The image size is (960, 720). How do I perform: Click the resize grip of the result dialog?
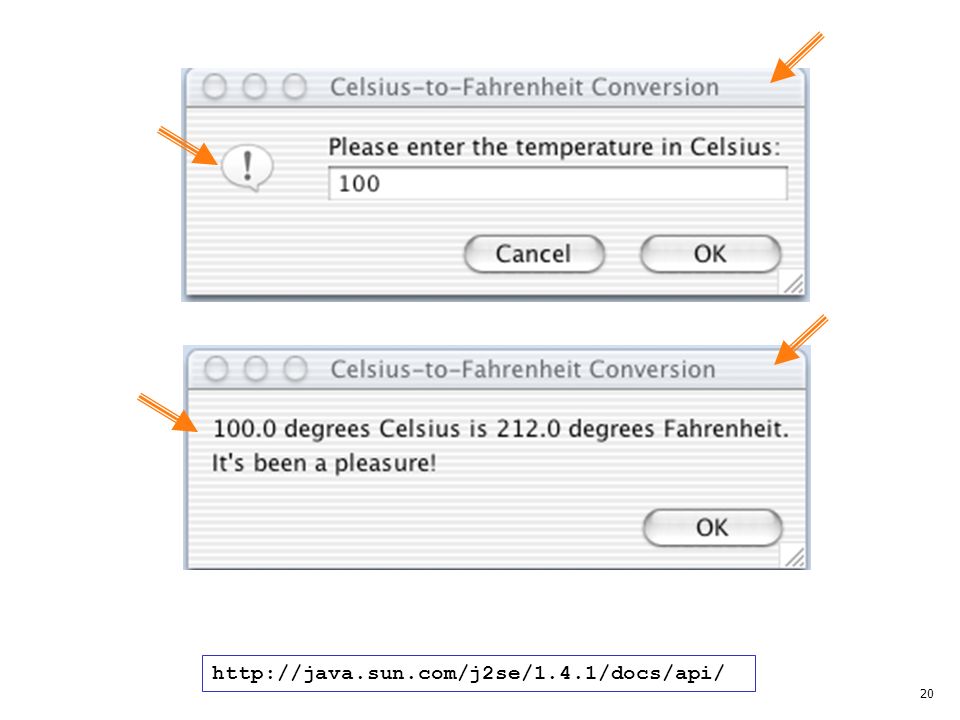click(x=794, y=557)
